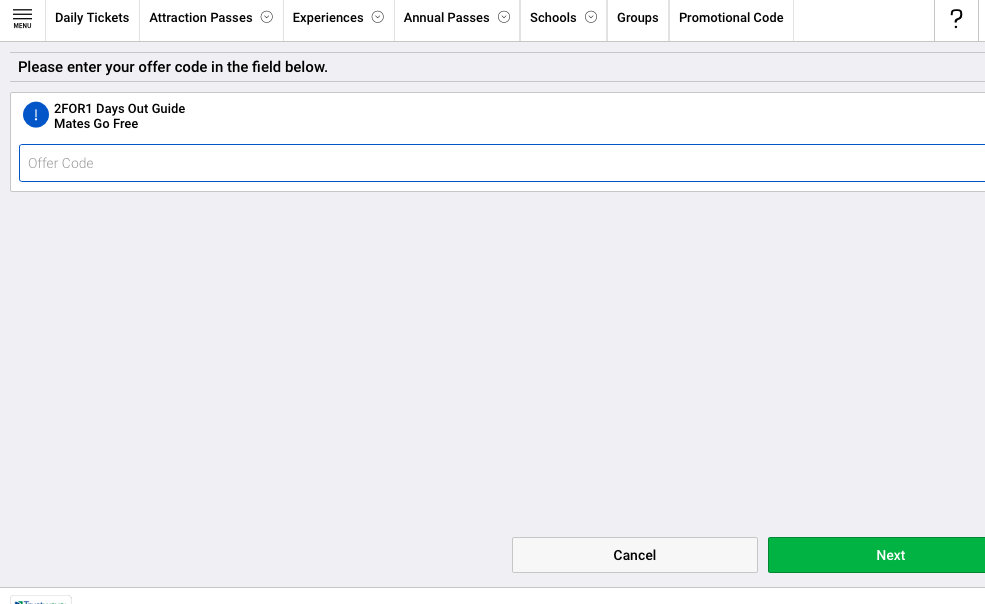Click the Cancel button
The image size is (985, 604).
click(x=635, y=555)
